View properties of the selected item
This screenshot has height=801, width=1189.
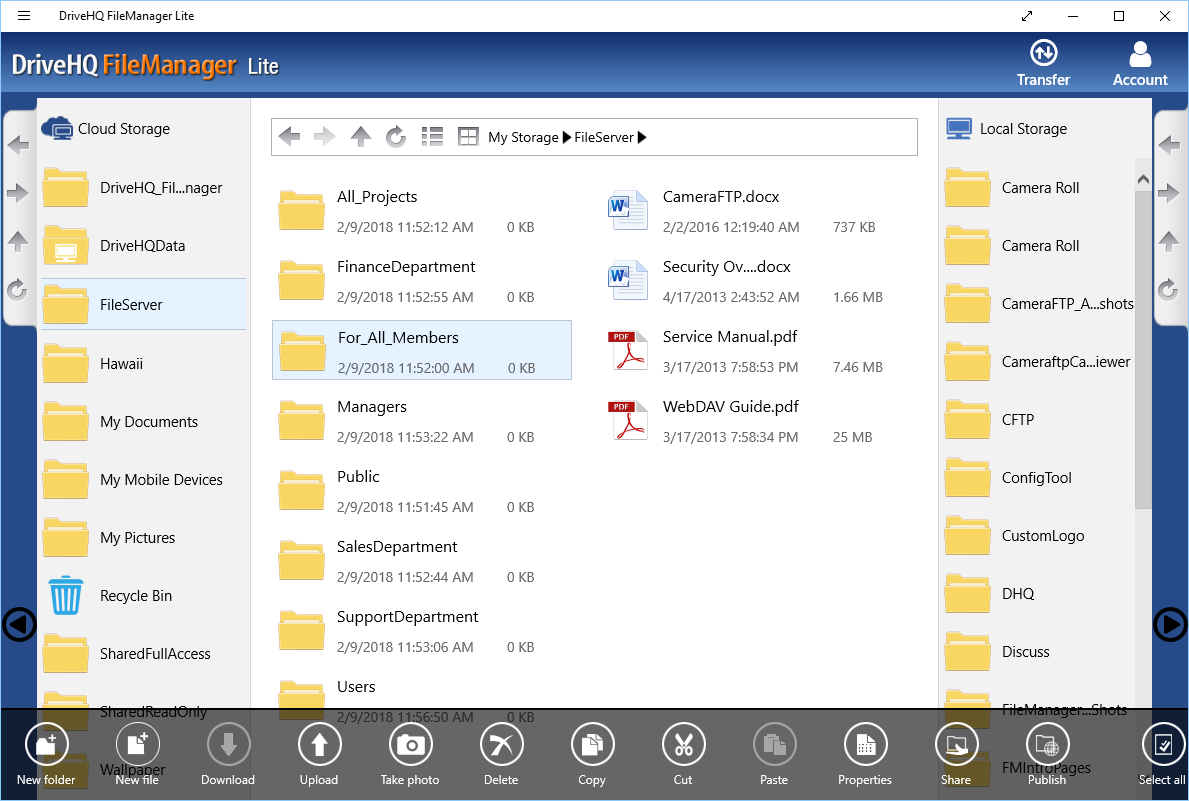coord(864,745)
